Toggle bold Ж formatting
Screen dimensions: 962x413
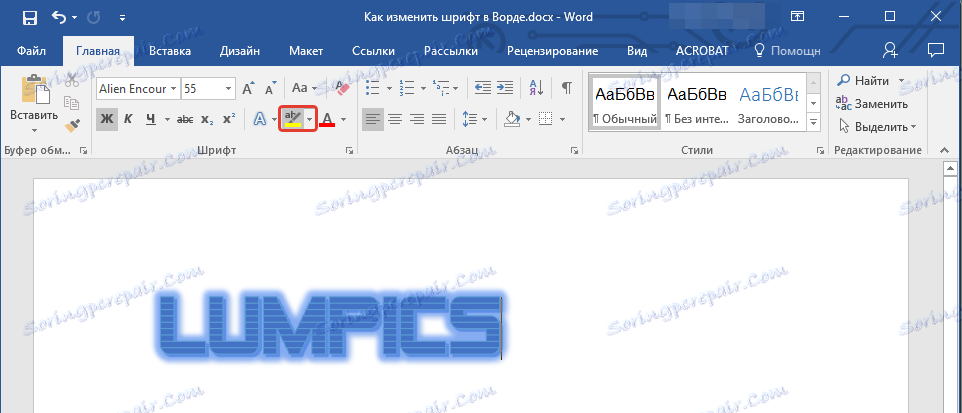point(107,119)
